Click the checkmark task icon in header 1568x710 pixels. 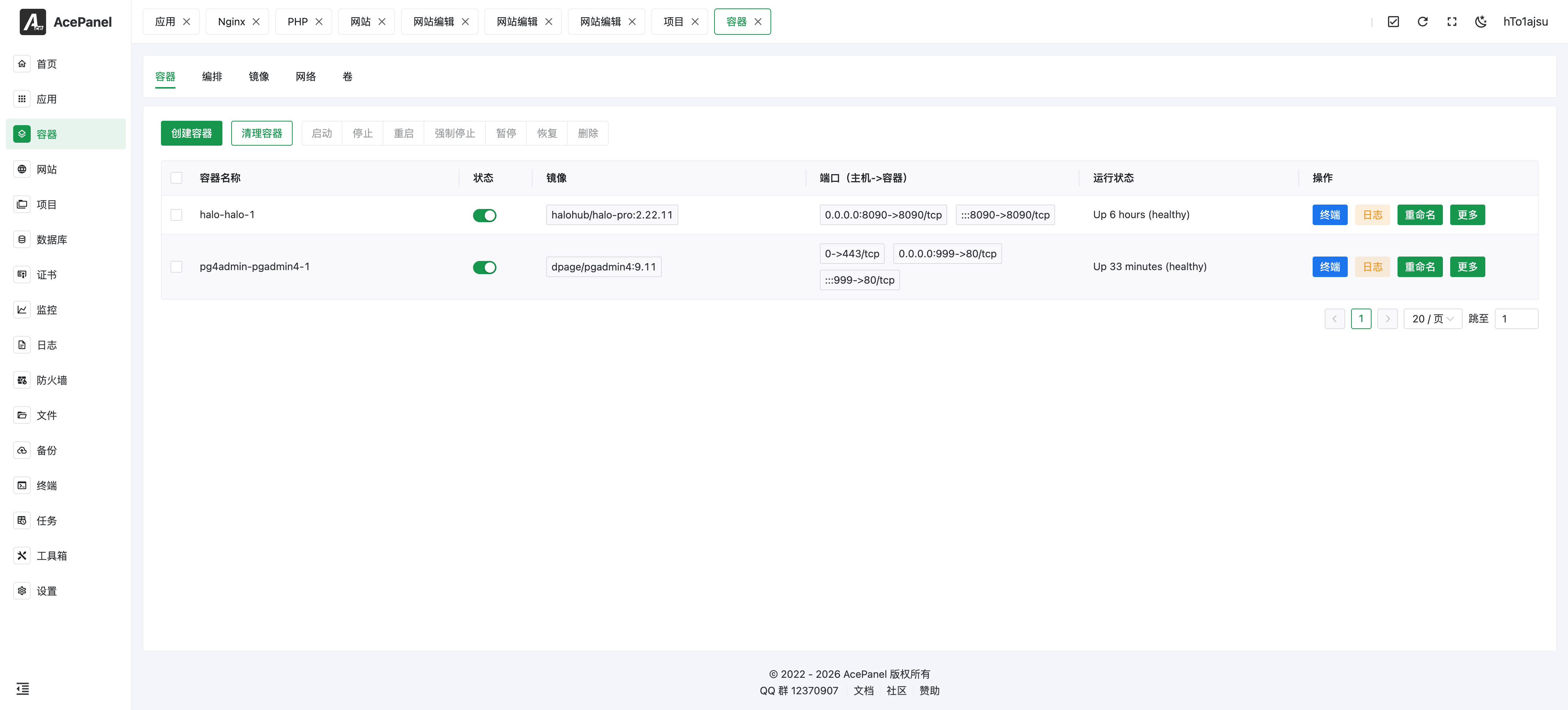(x=1393, y=22)
